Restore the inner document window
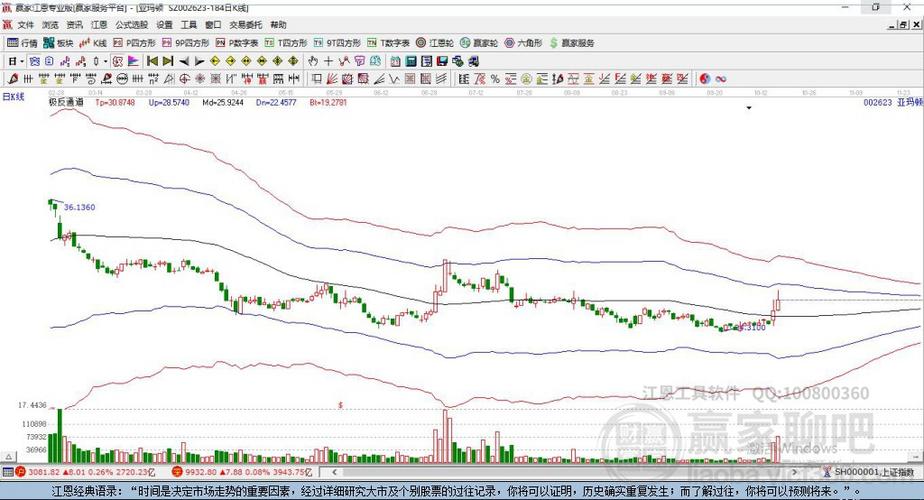The image size is (924, 500). (x=905, y=25)
